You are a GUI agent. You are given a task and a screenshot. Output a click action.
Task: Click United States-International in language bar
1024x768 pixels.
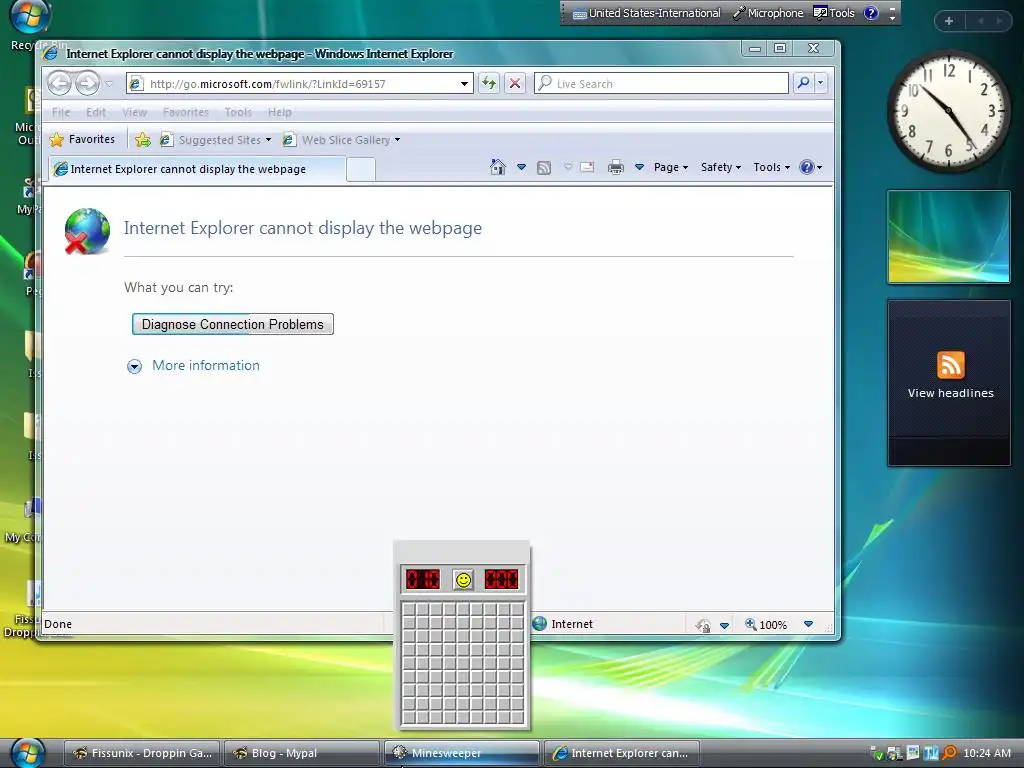coord(647,13)
